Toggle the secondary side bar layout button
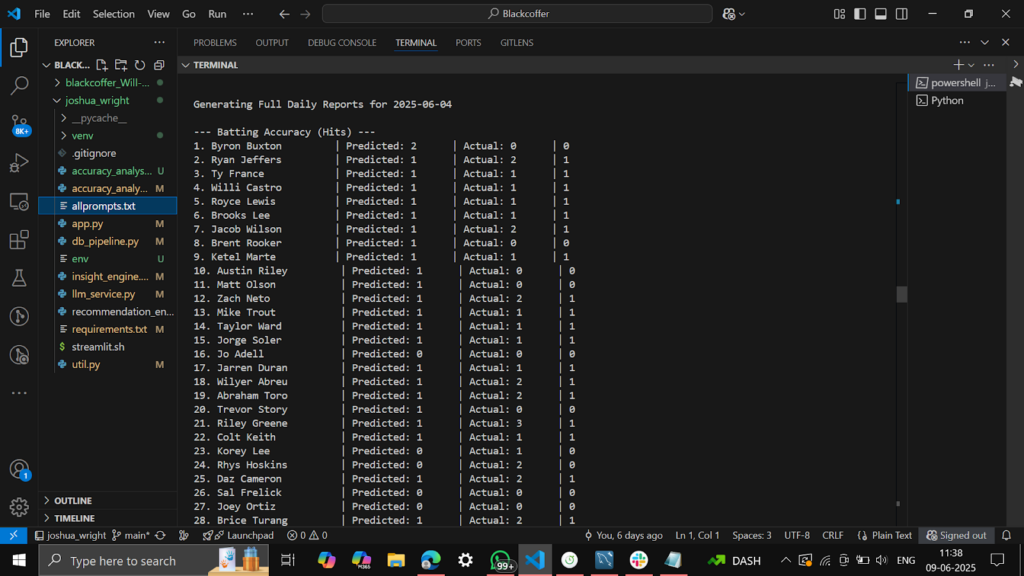Viewport: 1024px width, 576px height. pos(902,14)
